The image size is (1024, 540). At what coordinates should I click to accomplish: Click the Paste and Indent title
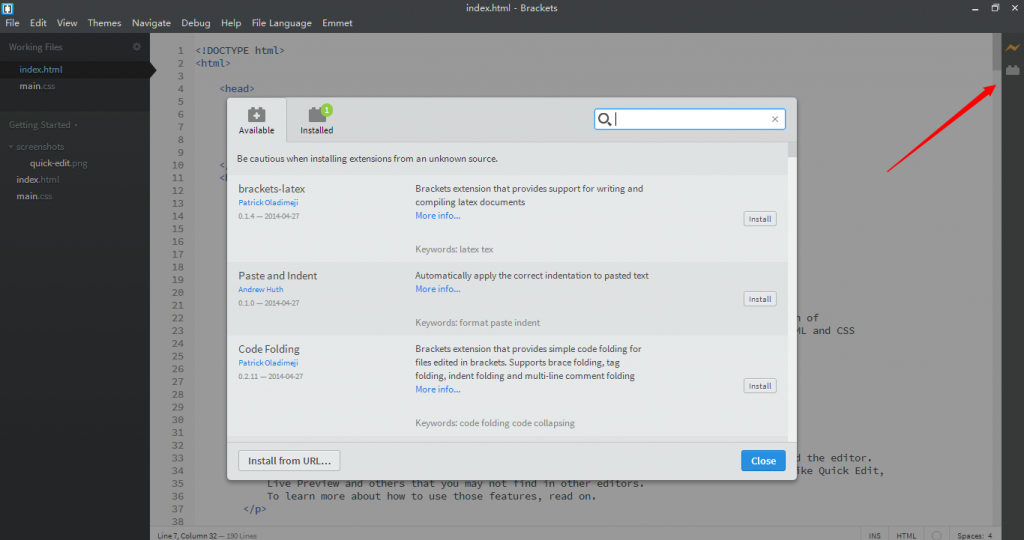[278, 276]
